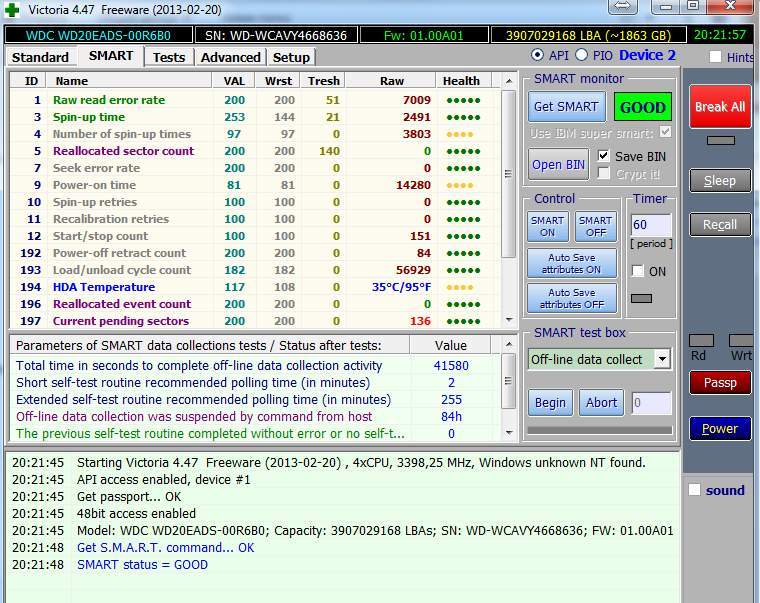Viewport: 760px width, 603px height.
Task: Click the indicator lamp under Break All
Action: [x=721, y=141]
